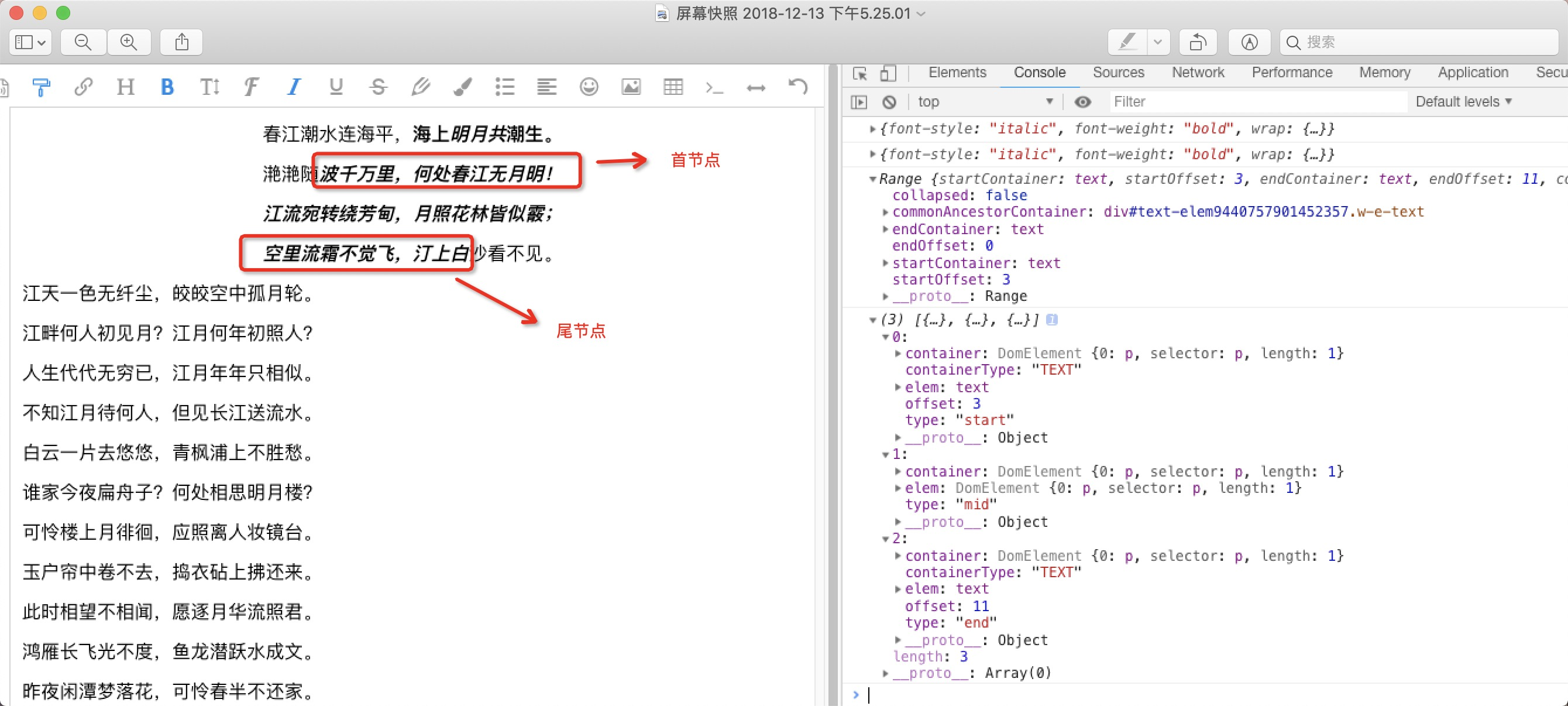Insert a table with the table icon
Image resolution: width=1568 pixels, height=706 pixels.
[x=673, y=87]
